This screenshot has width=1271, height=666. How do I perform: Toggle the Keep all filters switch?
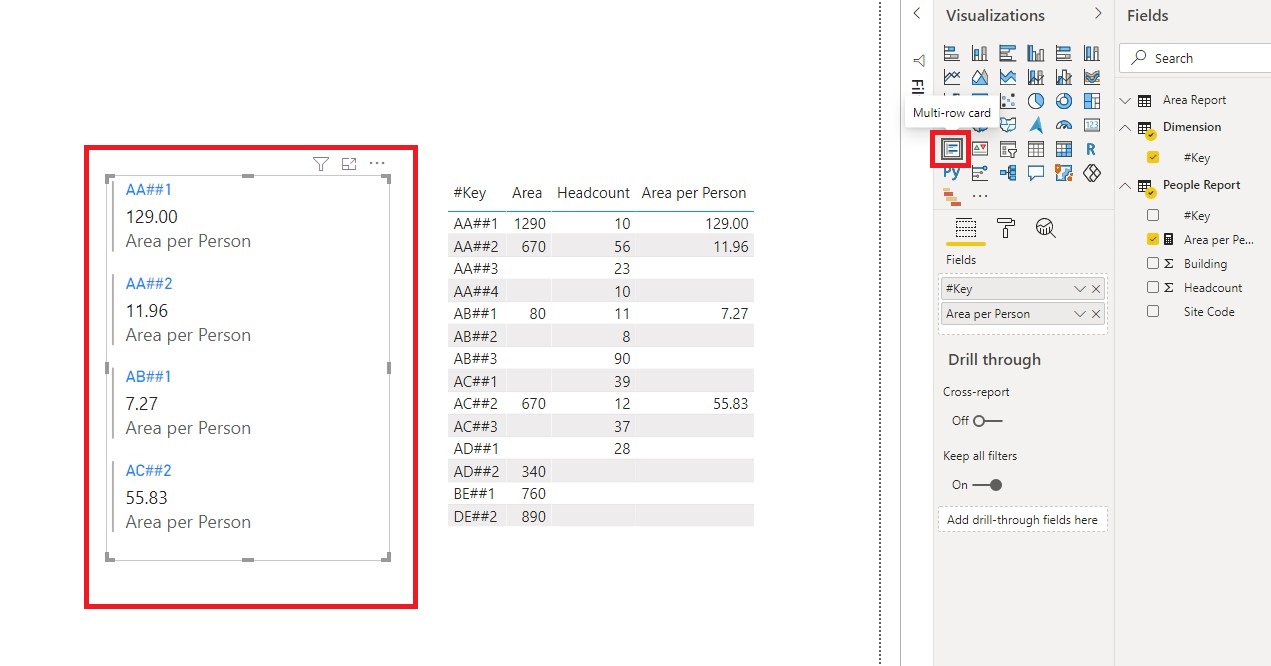pos(988,485)
